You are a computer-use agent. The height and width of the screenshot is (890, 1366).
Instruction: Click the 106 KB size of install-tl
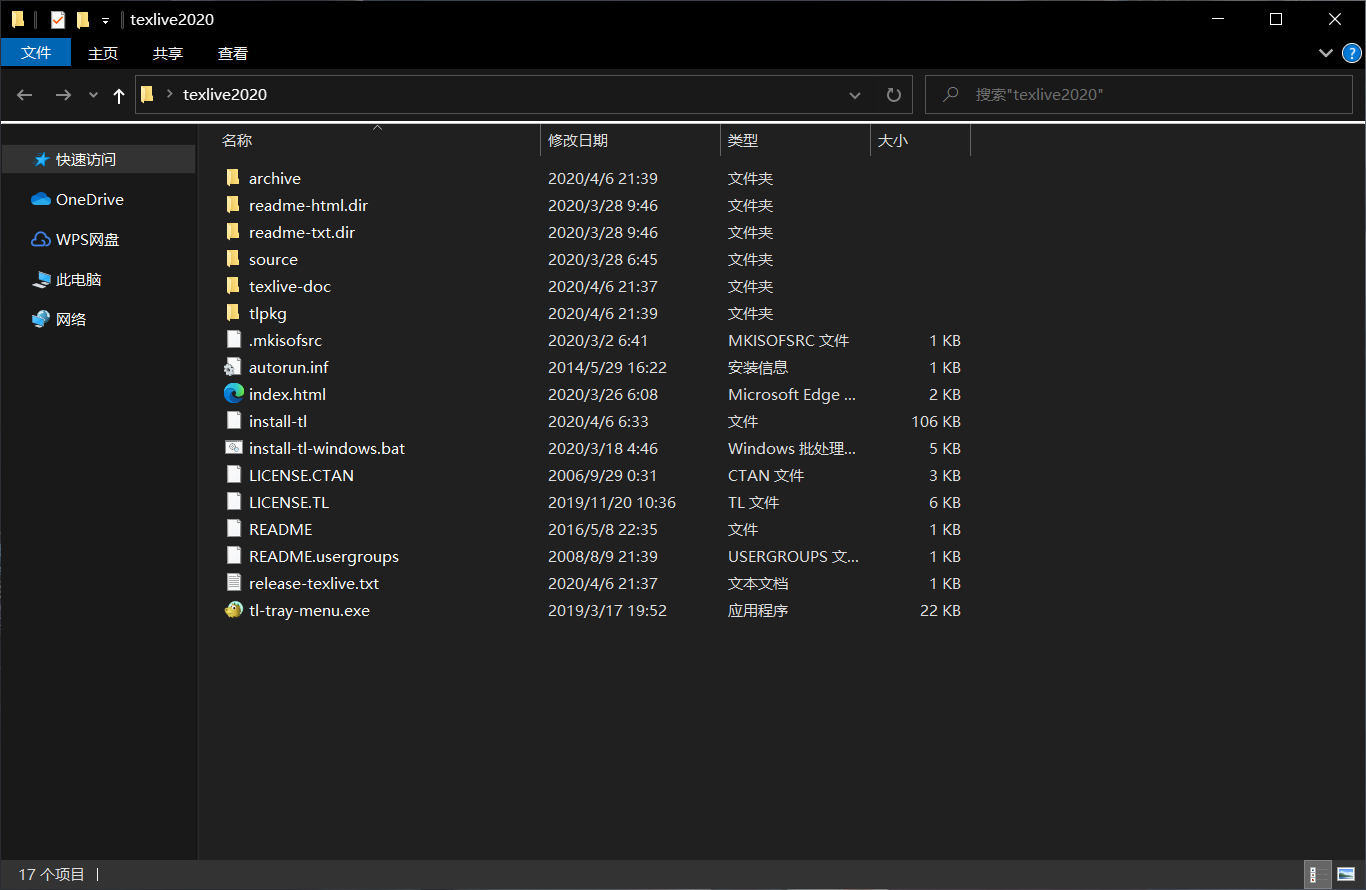tap(936, 421)
